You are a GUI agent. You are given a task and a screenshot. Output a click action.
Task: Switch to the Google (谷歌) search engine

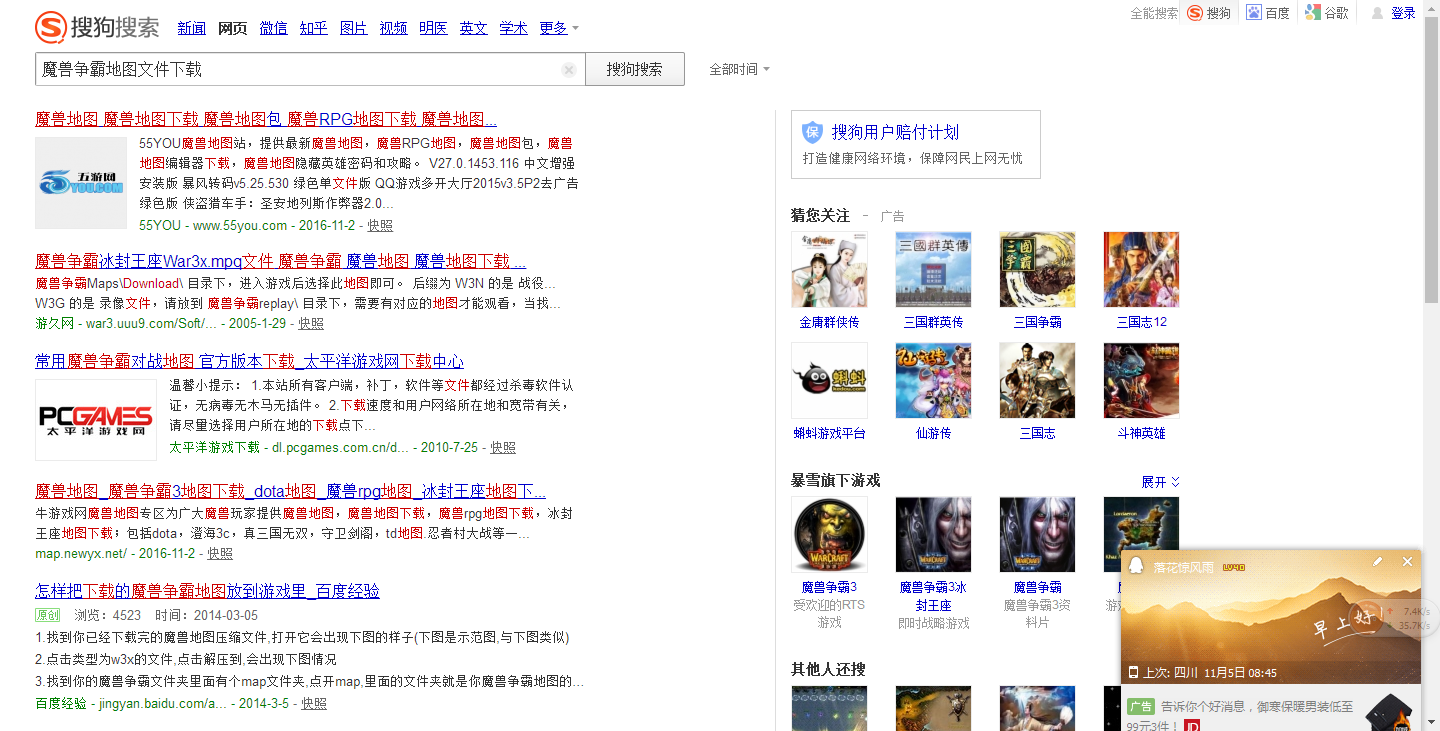[x=1327, y=13]
